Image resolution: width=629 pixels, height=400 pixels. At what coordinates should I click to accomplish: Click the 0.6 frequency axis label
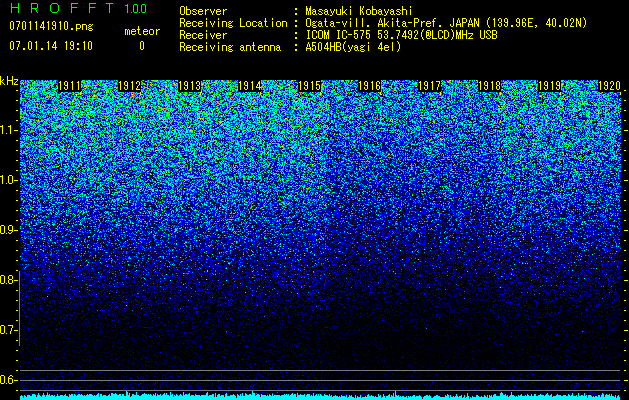[x=7, y=380]
